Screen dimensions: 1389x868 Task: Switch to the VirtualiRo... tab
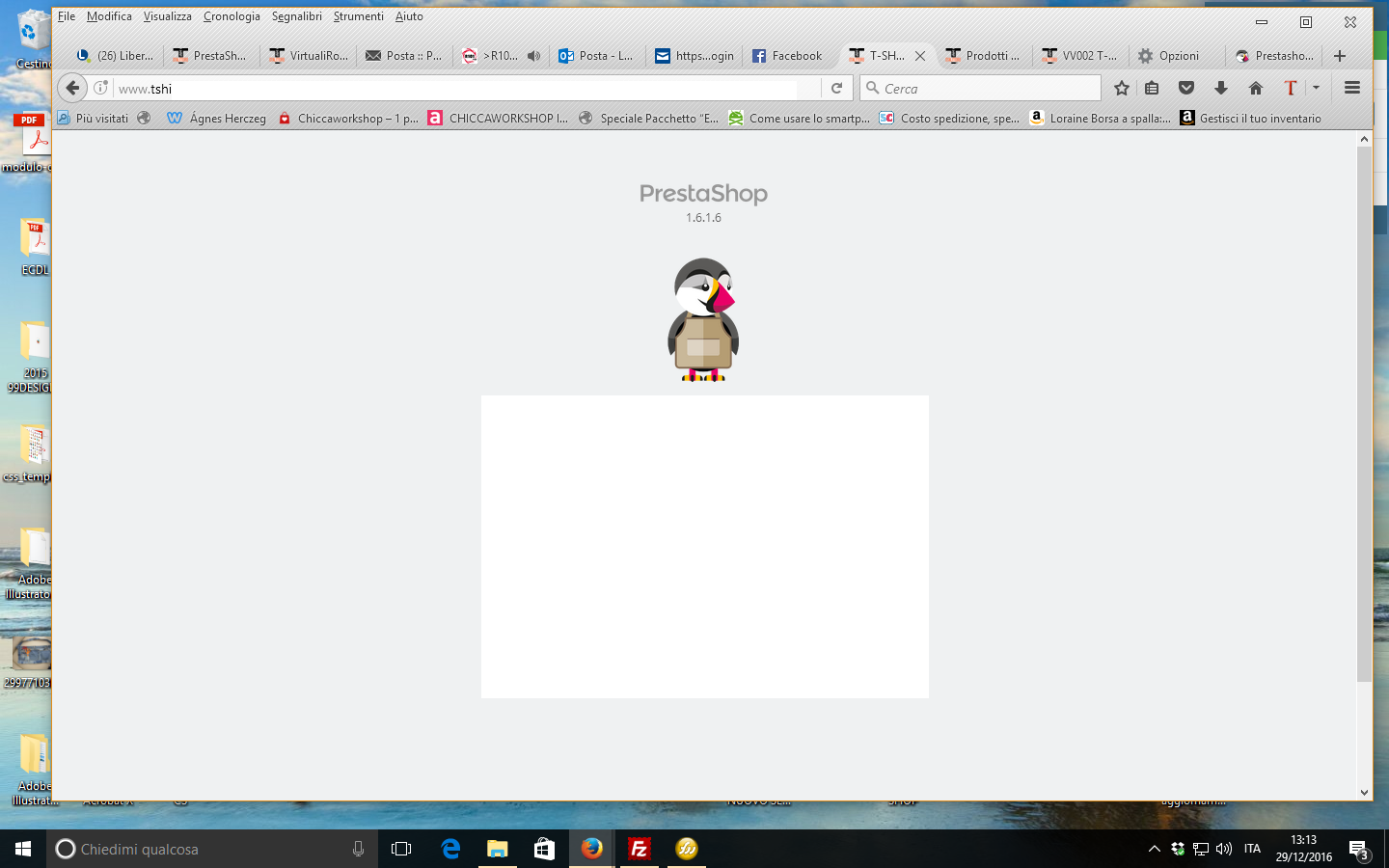click(x=308, y=56)
